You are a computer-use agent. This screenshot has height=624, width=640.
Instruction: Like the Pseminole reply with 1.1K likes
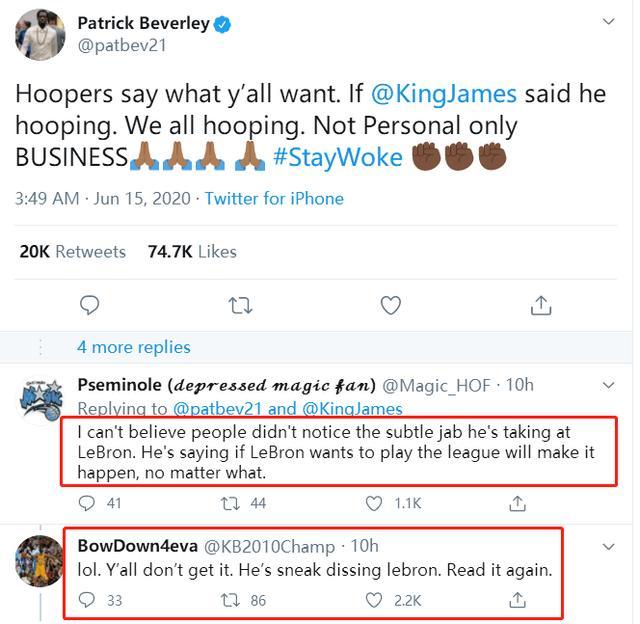[377, 504]
